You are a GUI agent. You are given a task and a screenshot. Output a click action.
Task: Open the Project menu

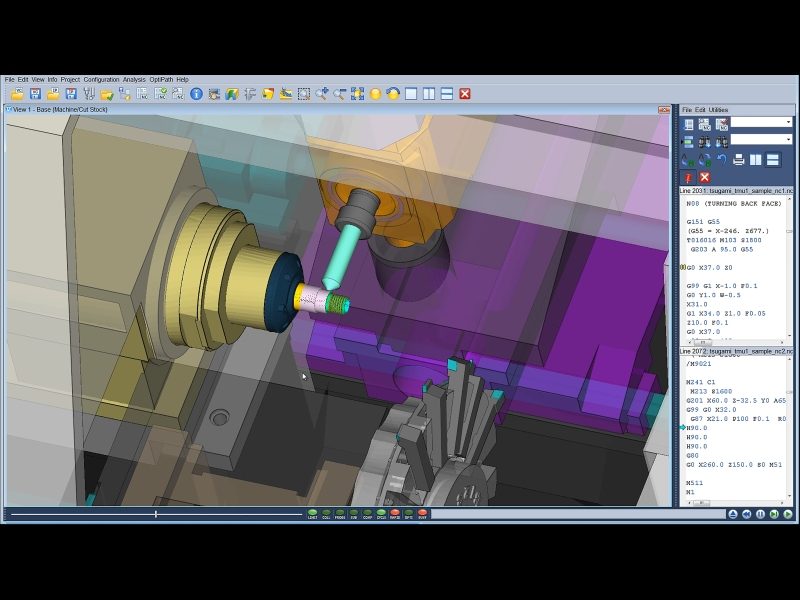(70, 80)
